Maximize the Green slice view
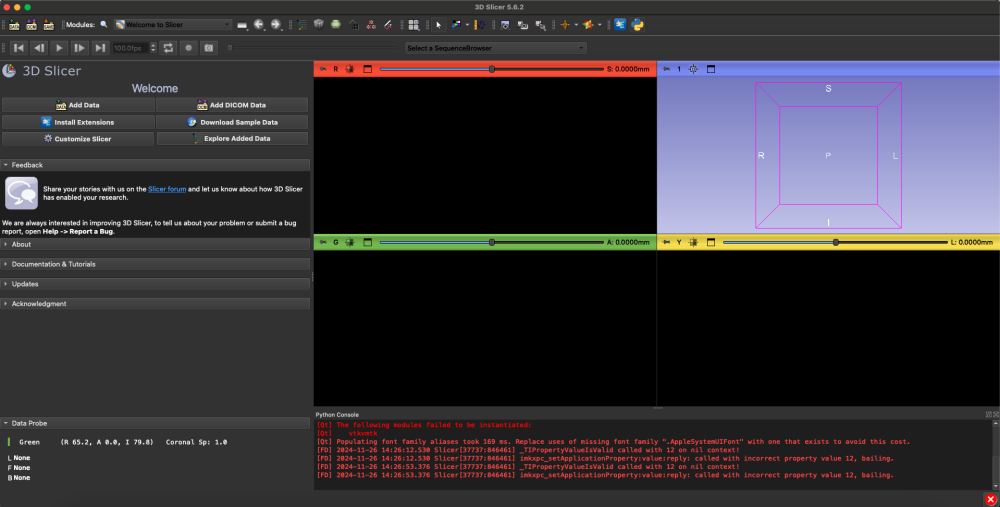Image resolution: width=1000 pixels, height=507 pixels. (x=367, y=242)
